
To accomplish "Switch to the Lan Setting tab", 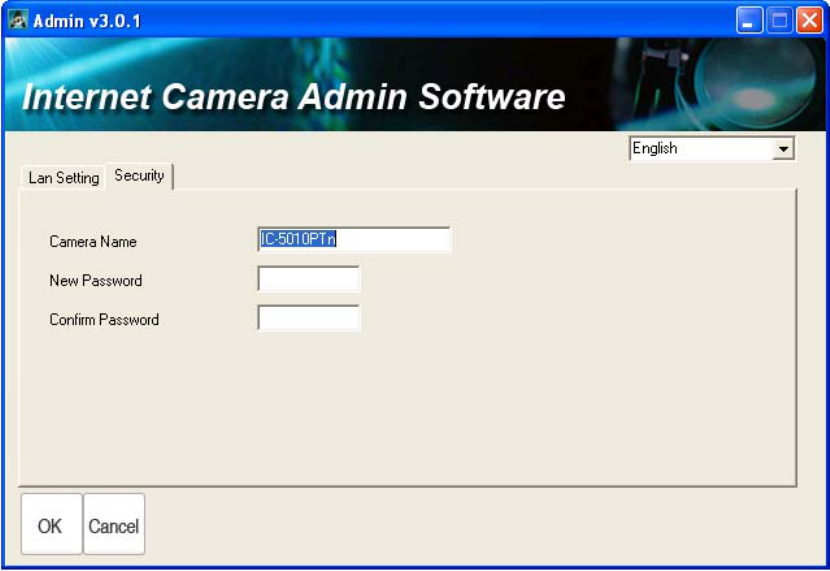I will tap(64, 177).
